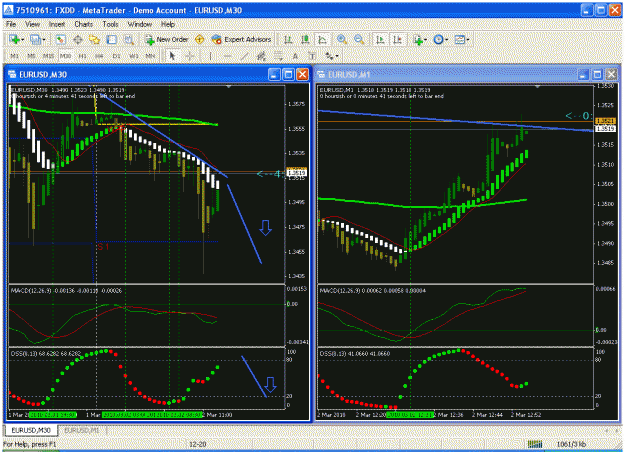Select the Fibonacci Retracement tool
Screen dimensions: 625x452
278,56
